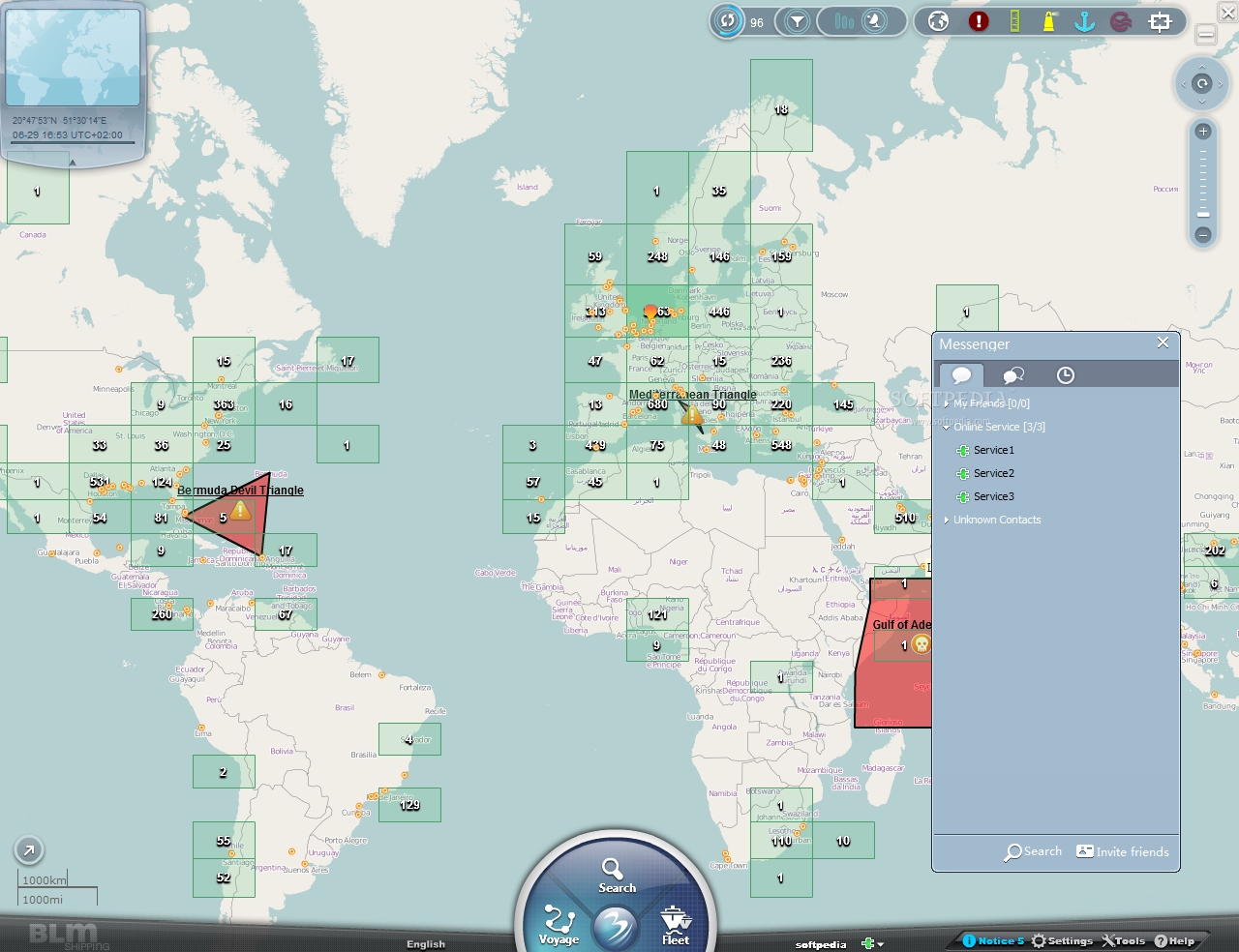Click the Invite friends card icon
This screenshot has width=1239, height=952.
click(x=1085, y=851)
